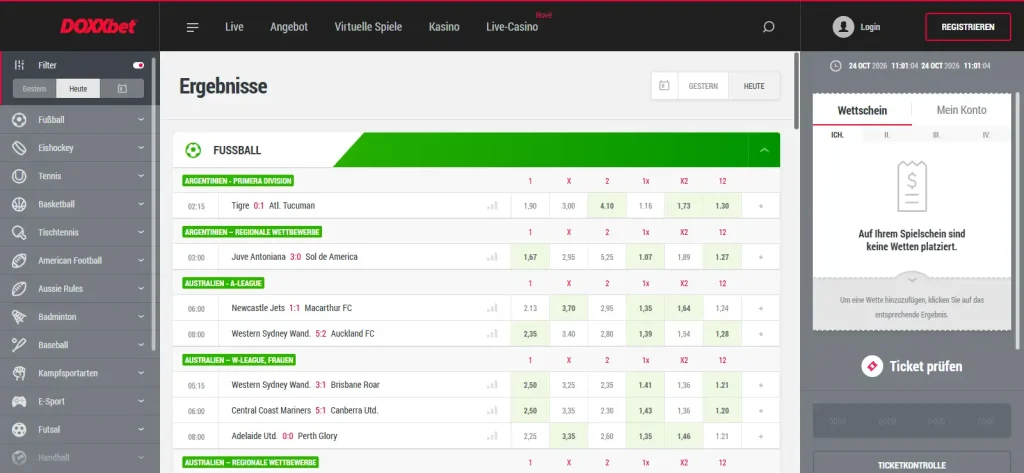Viewport: 1024px width, 473px height.
Task: Open the Kasino menu item
Action: [444, 27]
